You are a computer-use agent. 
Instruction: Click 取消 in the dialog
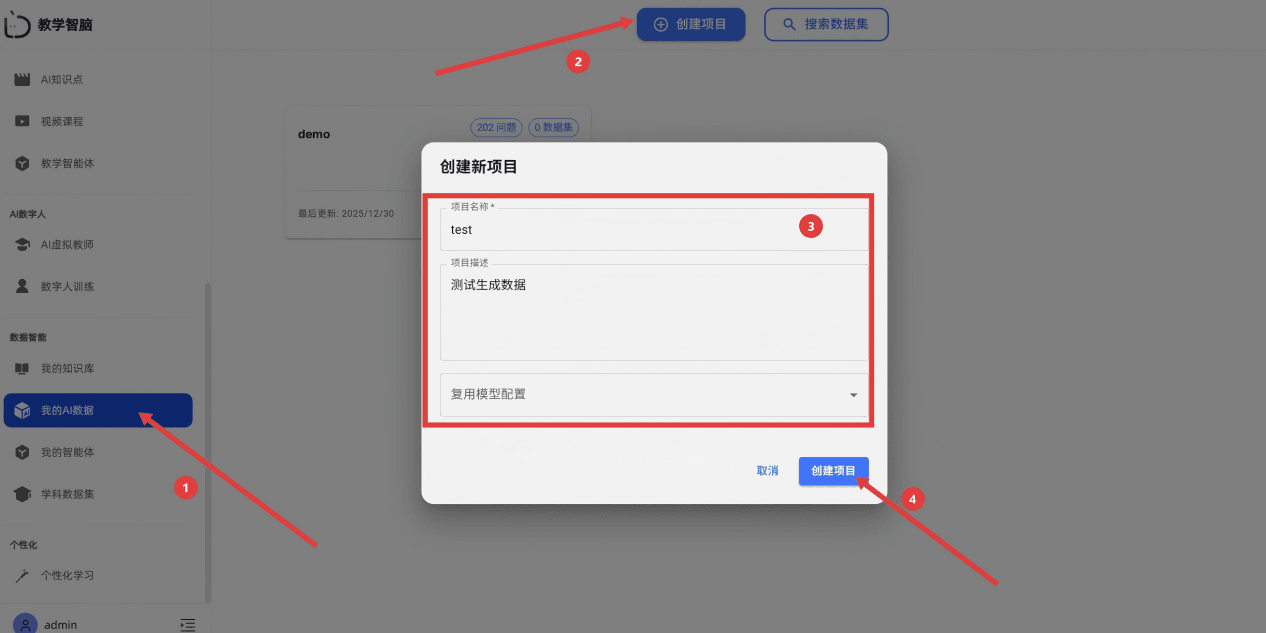click(x=768, y=471)
